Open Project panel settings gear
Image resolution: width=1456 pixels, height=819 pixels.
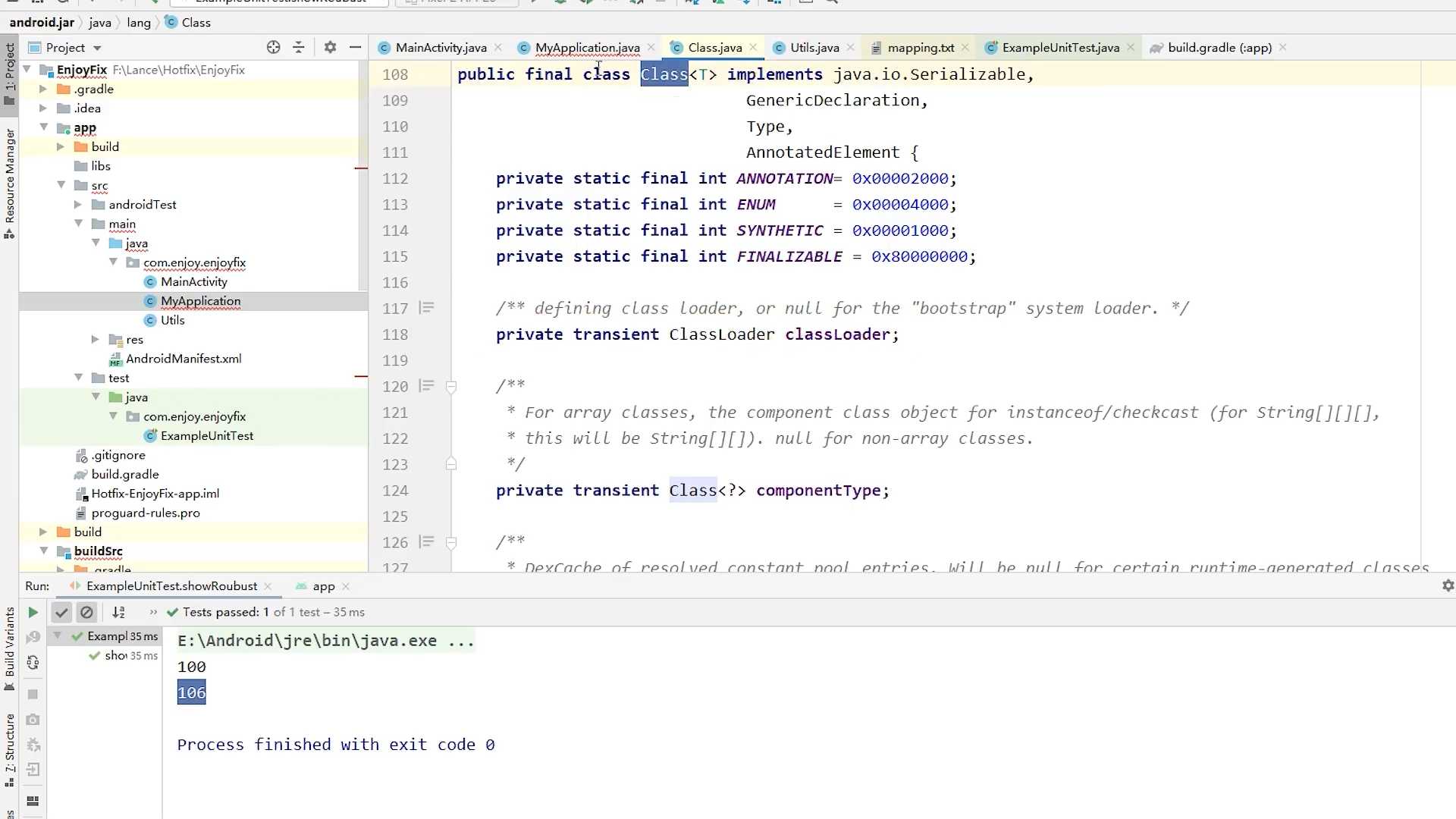[330, 47]
